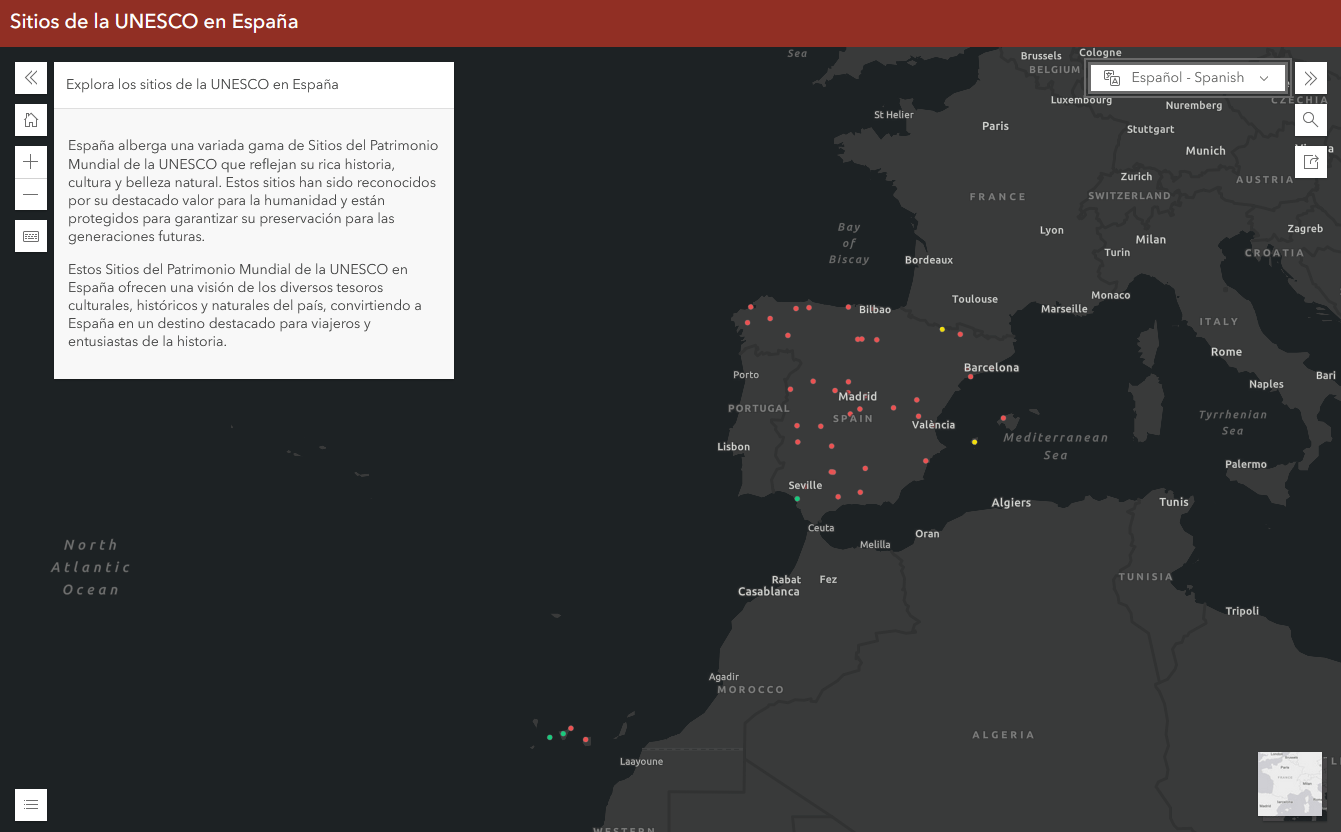Open the keyboard navigation tool
This screenshot has width=1341, height=832.
pos(30,235)
